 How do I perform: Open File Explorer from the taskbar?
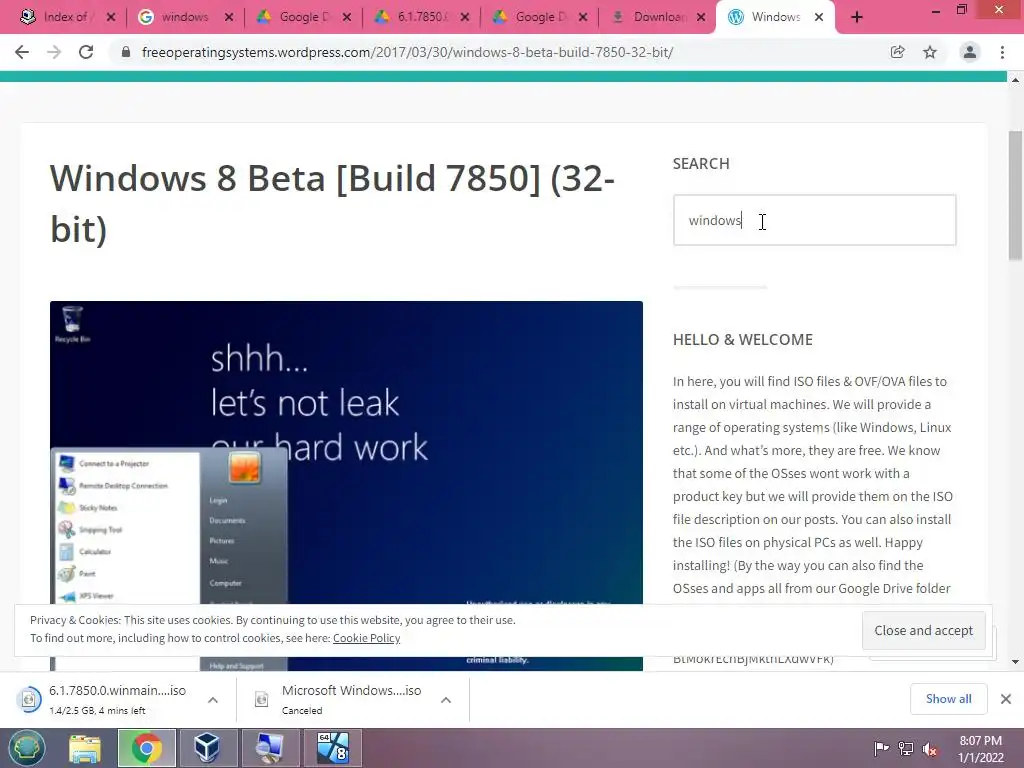tap(85, 748)
